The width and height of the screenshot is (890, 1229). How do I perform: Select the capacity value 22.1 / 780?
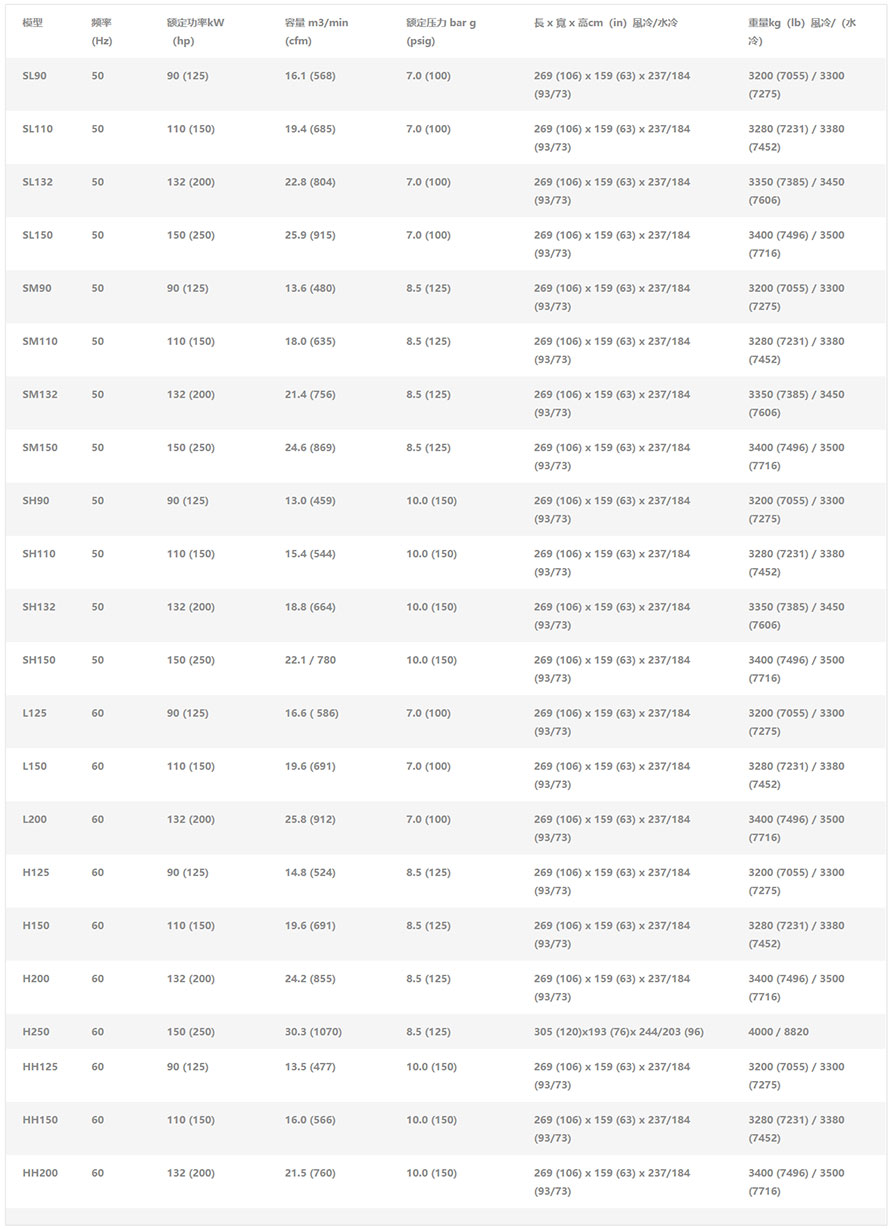310,660
